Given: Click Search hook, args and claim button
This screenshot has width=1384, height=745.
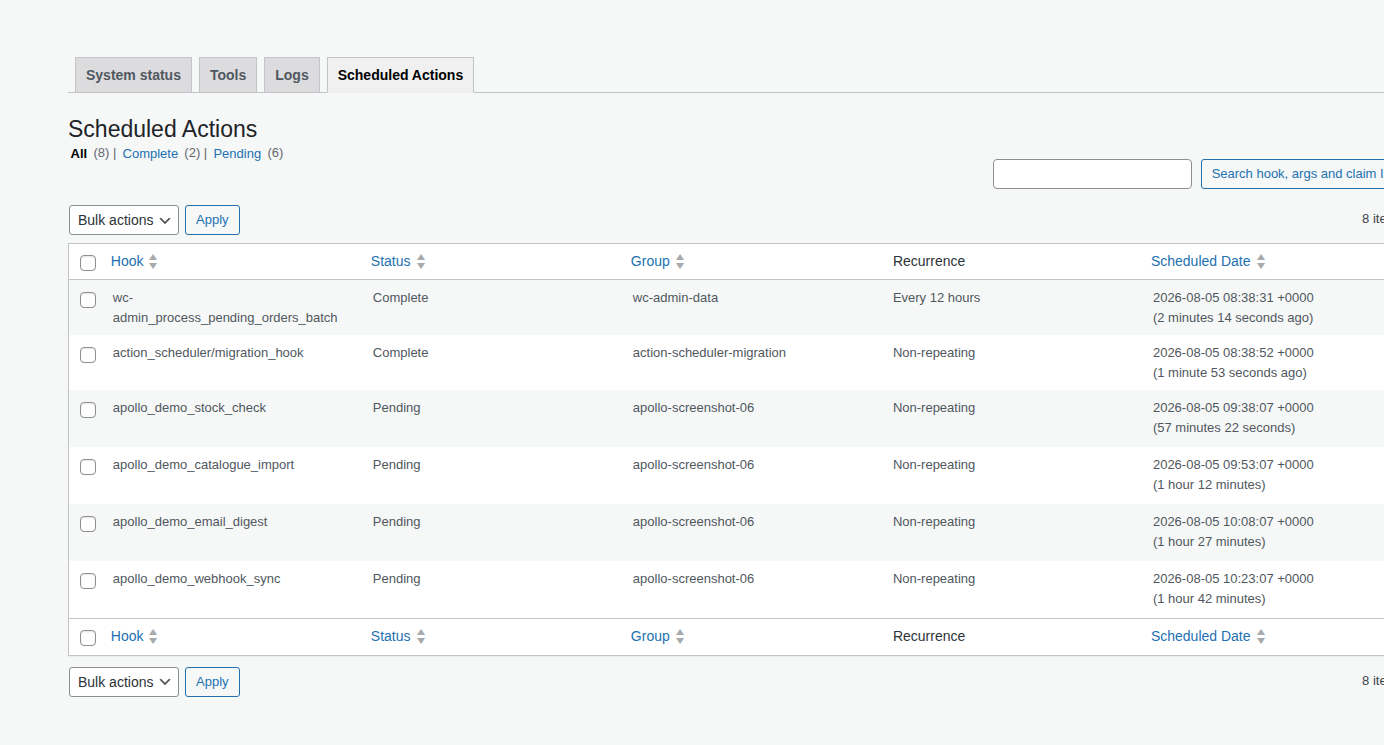Looking at the screenshot, I should click(x=1292, y=174).
